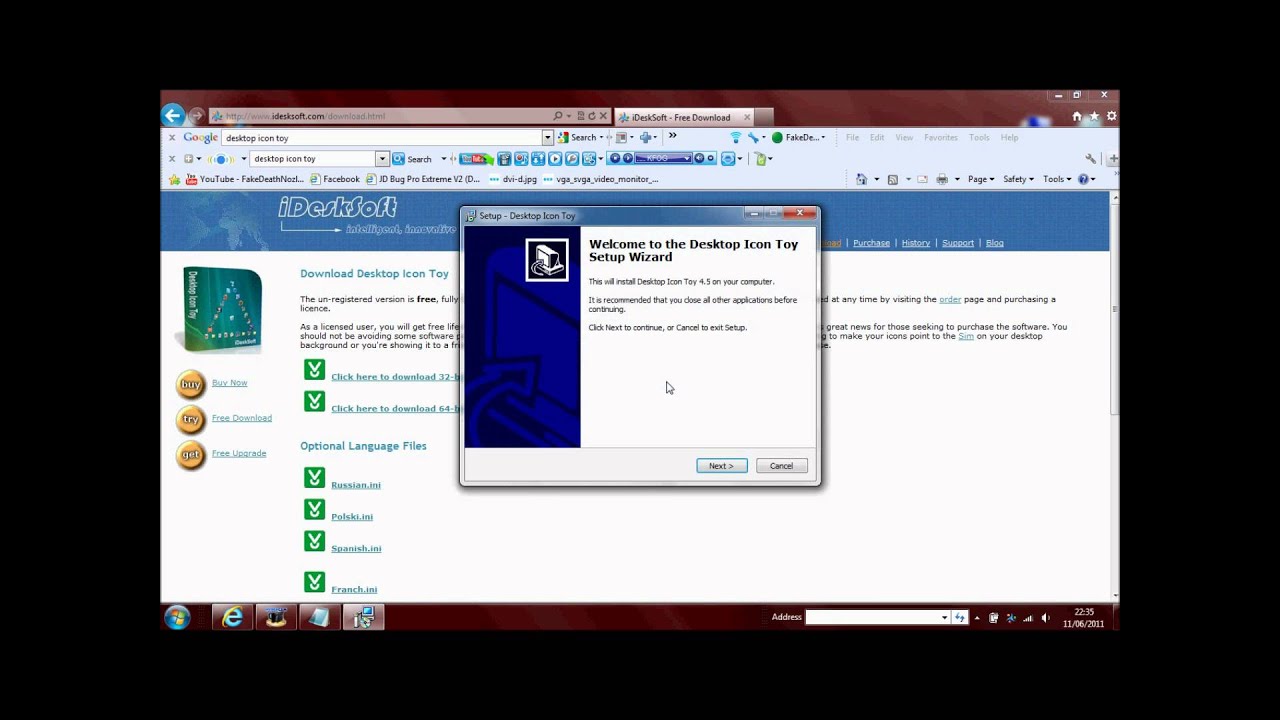Screen dimensions: 1280x720
Task: Click the show hidden icons arrow in the tray
Action: [978, 618]
